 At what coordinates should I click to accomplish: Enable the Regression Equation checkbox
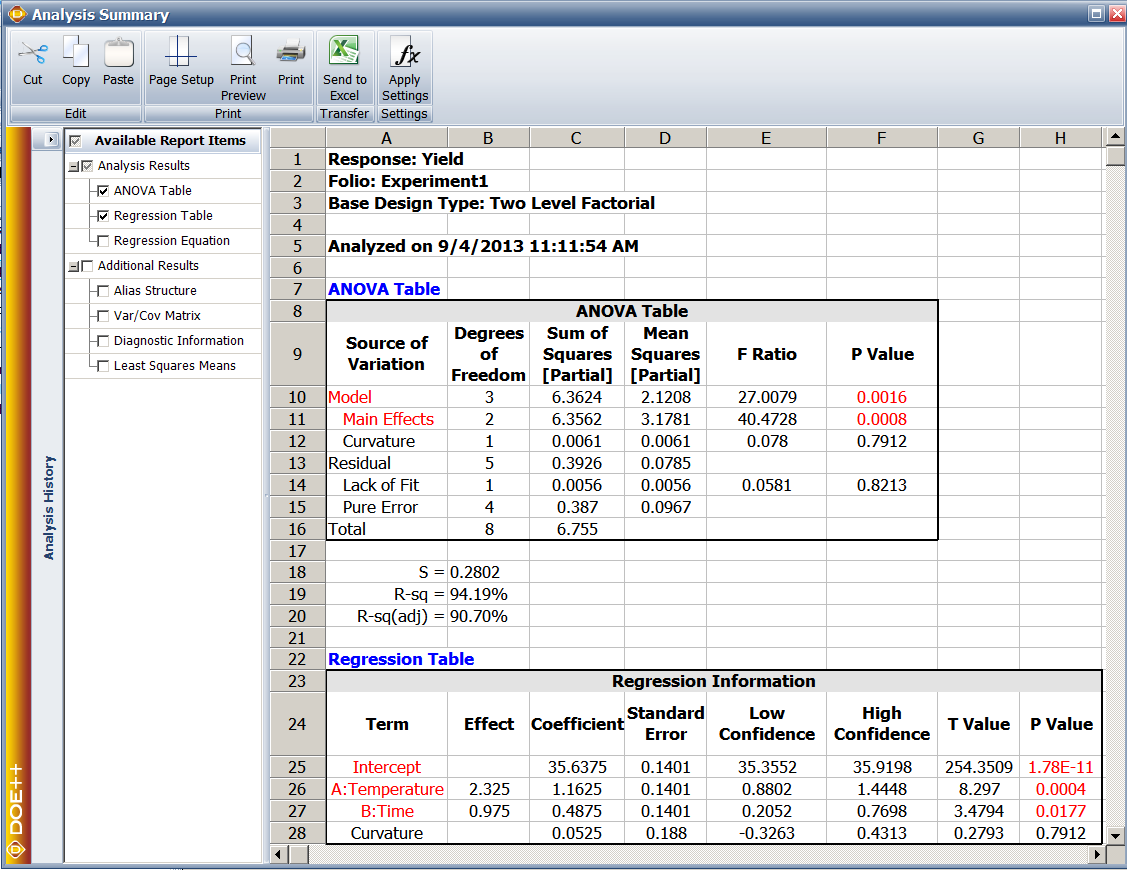tap(103, 241)
